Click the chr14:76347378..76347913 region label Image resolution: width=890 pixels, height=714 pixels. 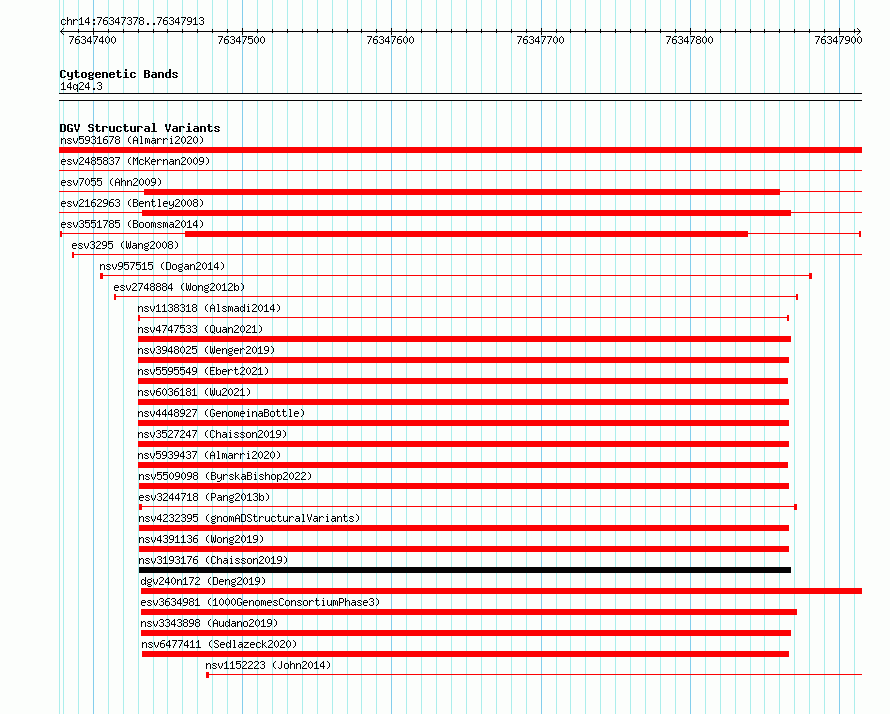click(132, 21)
